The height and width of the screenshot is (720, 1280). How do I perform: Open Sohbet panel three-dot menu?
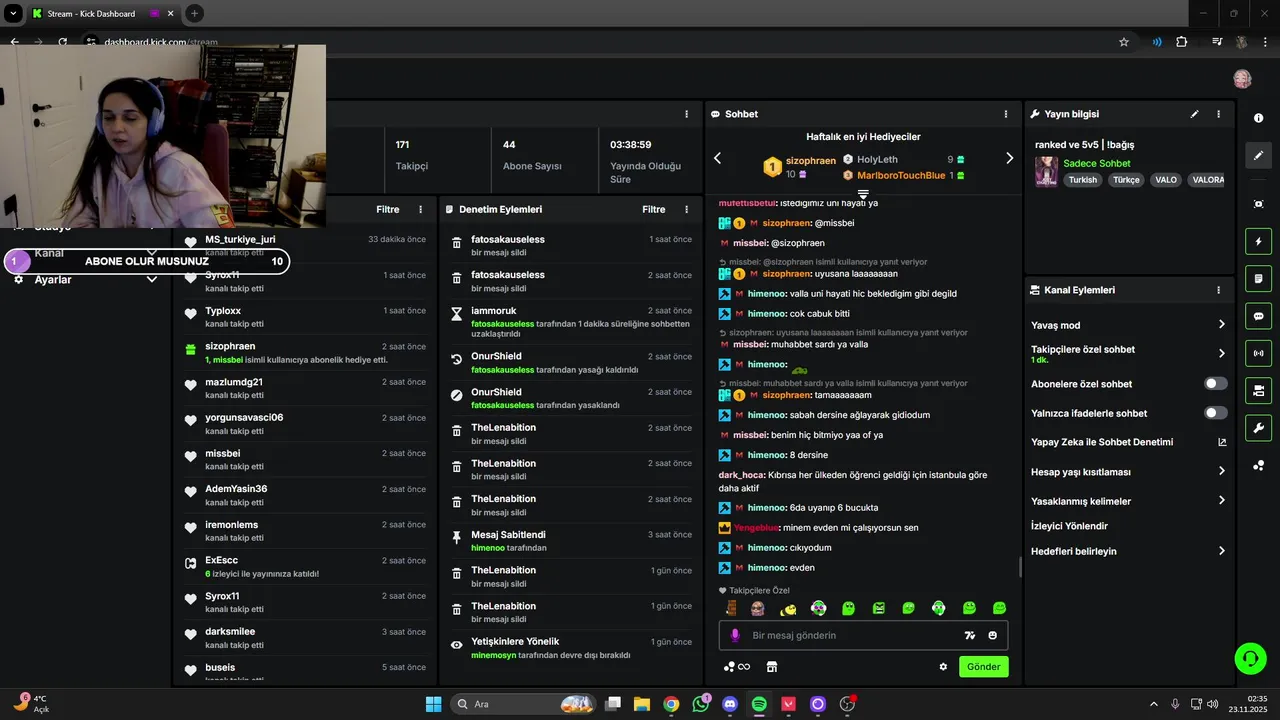click(x=1006, y=114)
